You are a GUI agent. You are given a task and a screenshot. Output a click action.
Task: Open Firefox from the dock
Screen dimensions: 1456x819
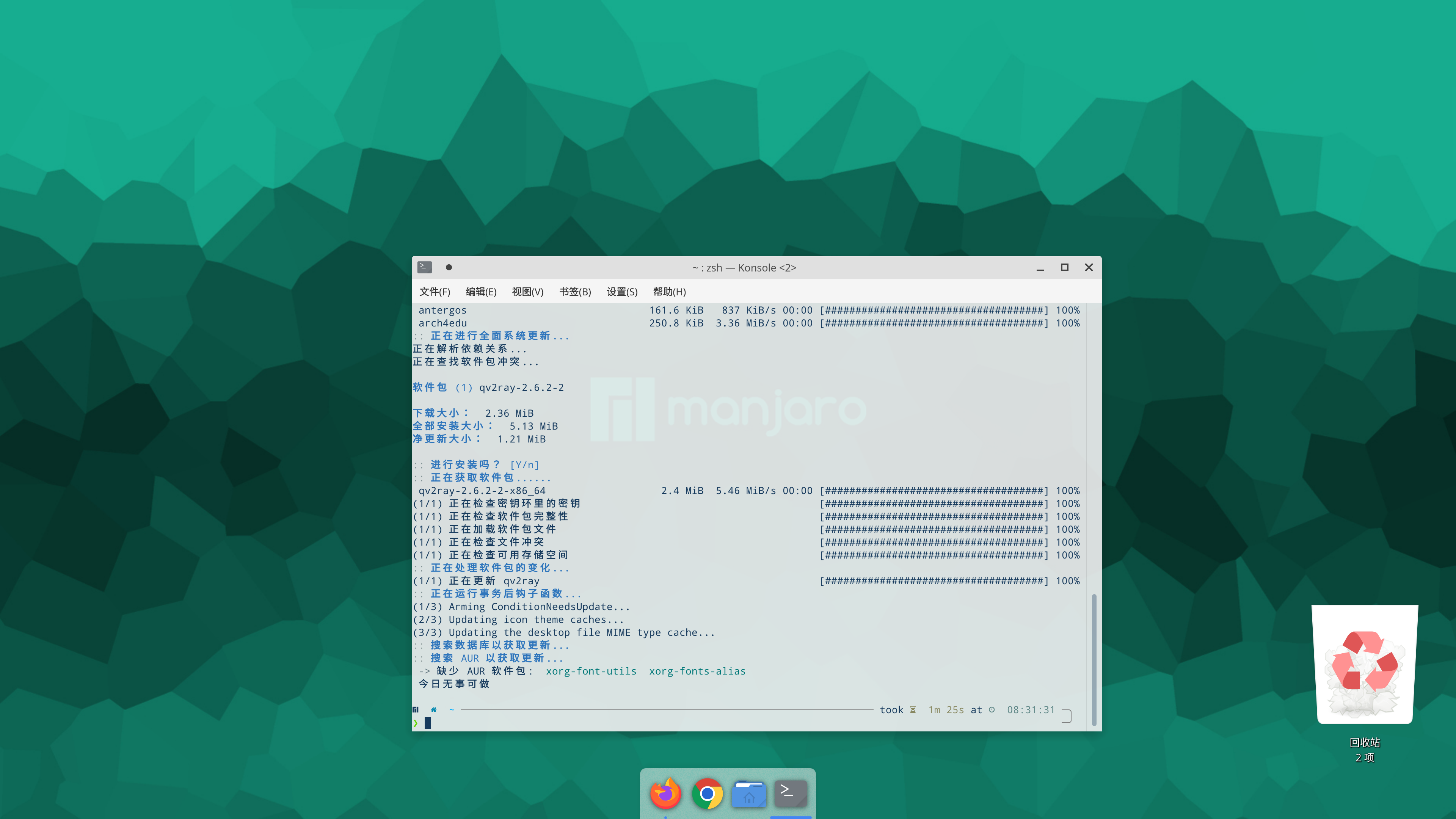coord(665,794)
